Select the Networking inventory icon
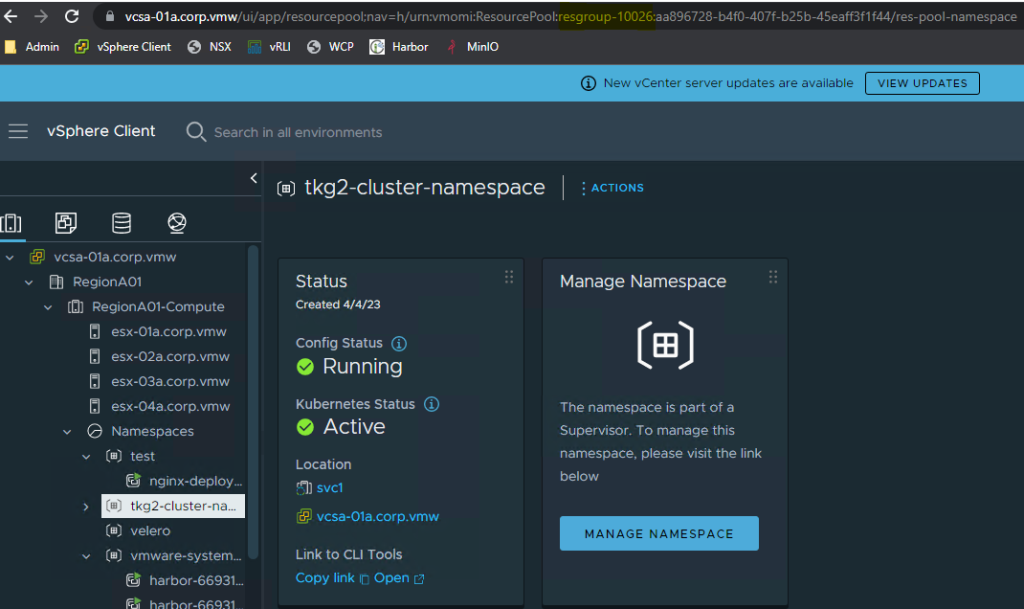Screen dimensions: 1024x609 (x=177, y=222)
